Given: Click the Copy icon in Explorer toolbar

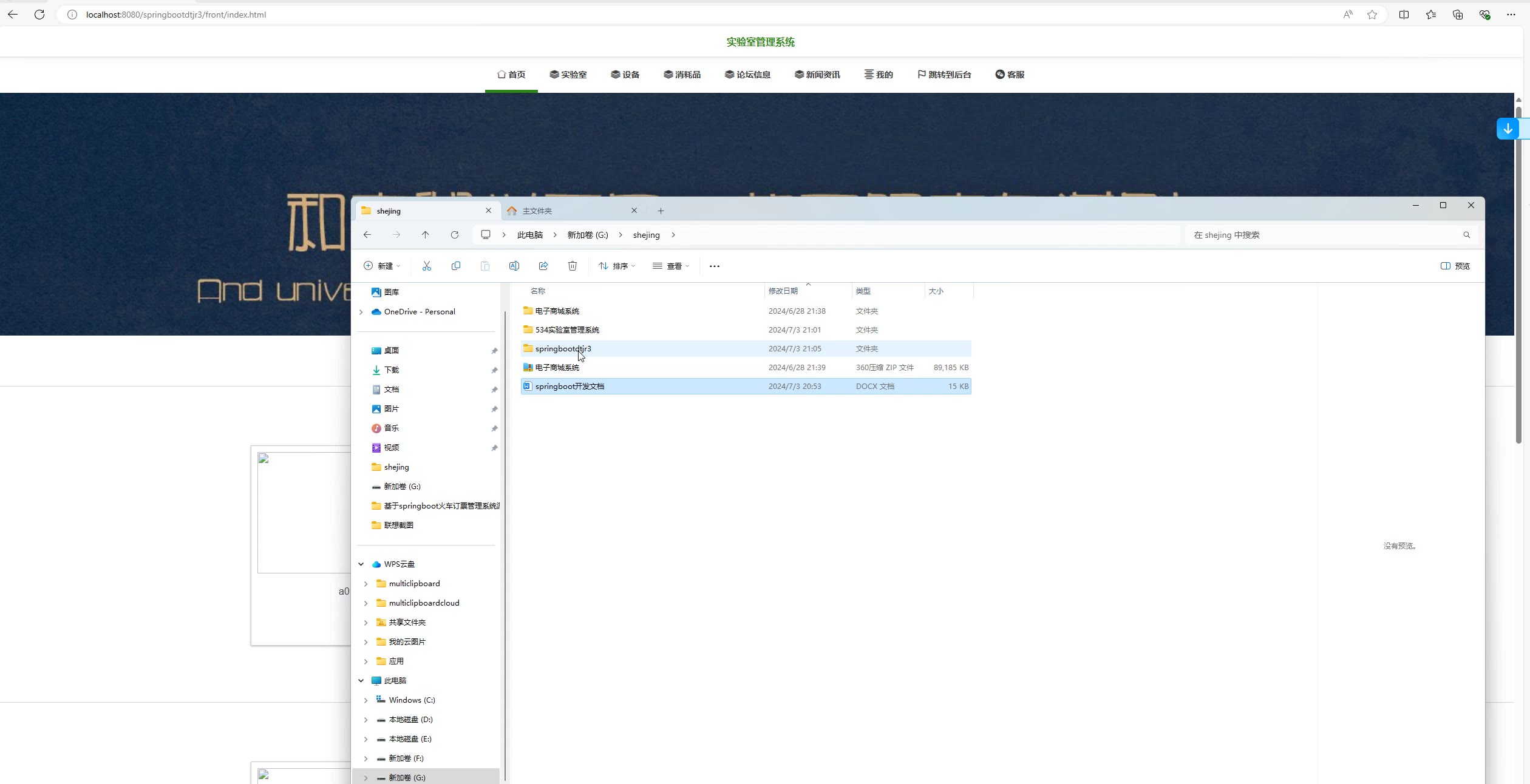Looking at the screenshot, I should tap(456, 266).
